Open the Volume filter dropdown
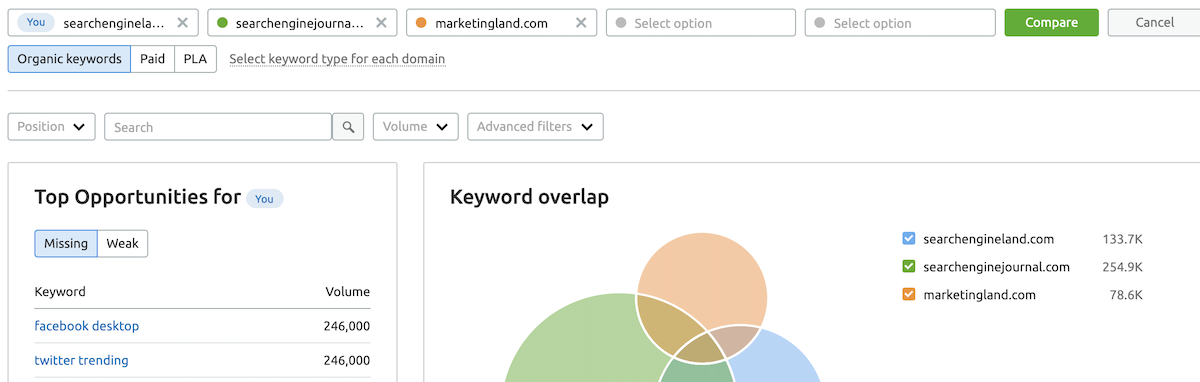Screen dimensions: 1200x382 [x=416, y=127]
